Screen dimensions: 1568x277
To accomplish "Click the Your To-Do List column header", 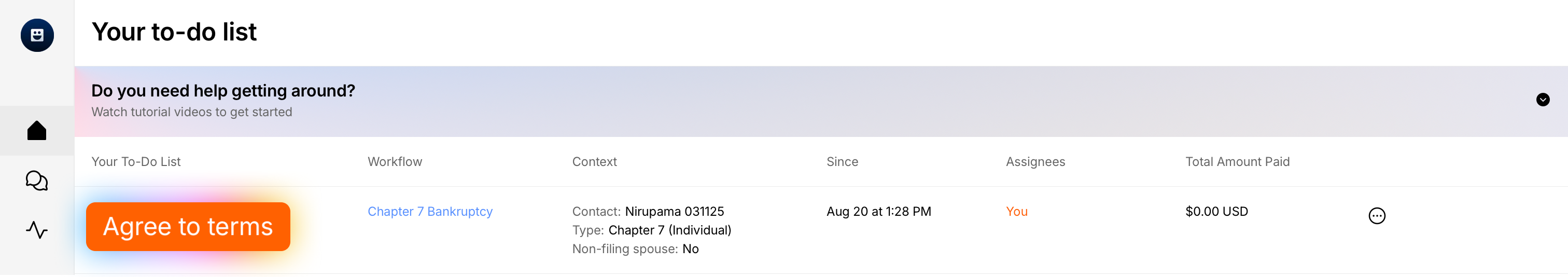I will click(136, 162).
